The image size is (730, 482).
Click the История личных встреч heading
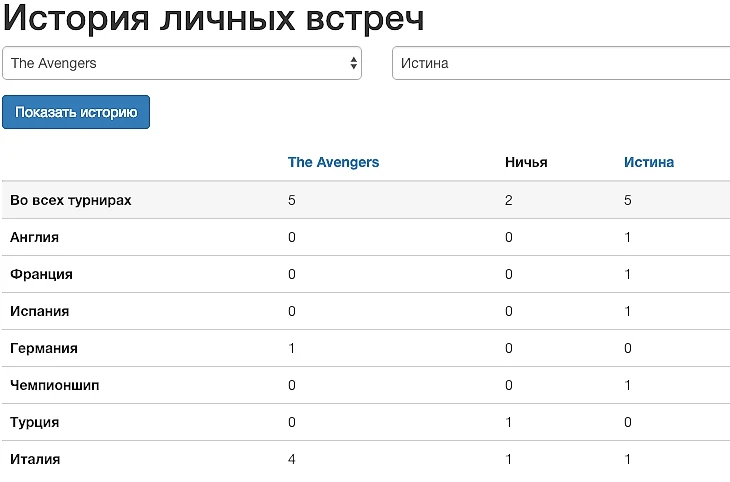coord(213,19)
